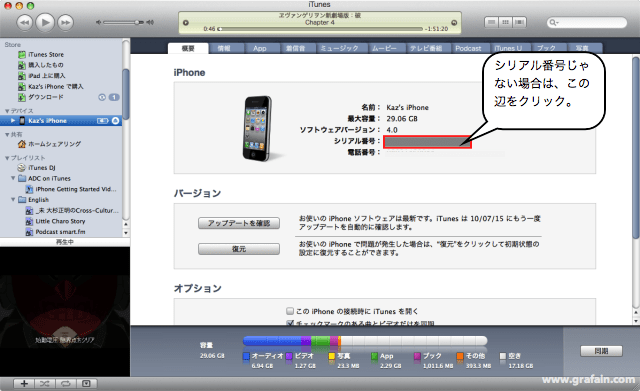Viewport: 640px width, 391px height.
Task: Select 購入したもの purchased playlist
Action: pos(45,65)
